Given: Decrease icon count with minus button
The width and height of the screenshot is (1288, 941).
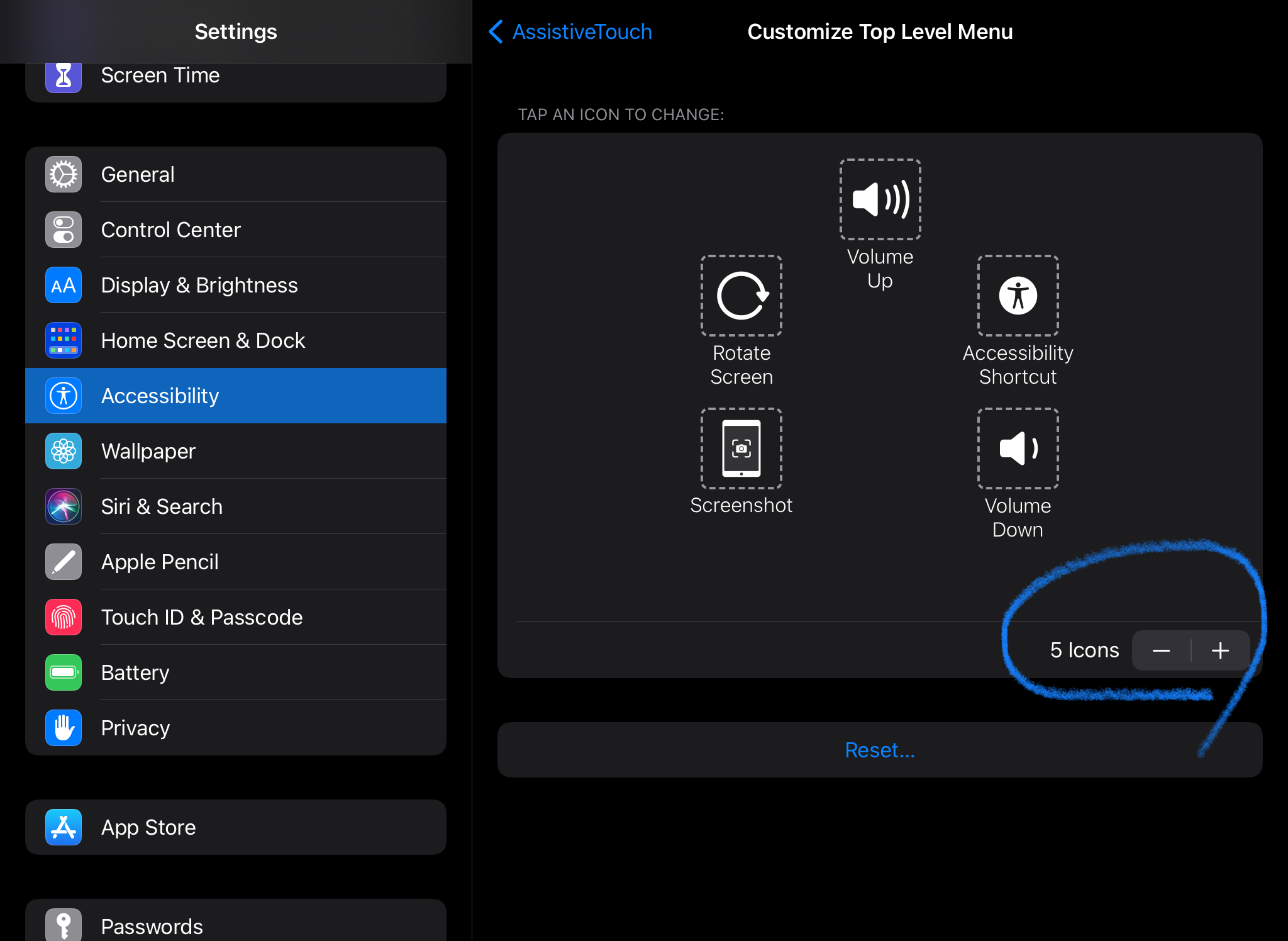Looking at the screenshot, I should tap(1161, 650).
